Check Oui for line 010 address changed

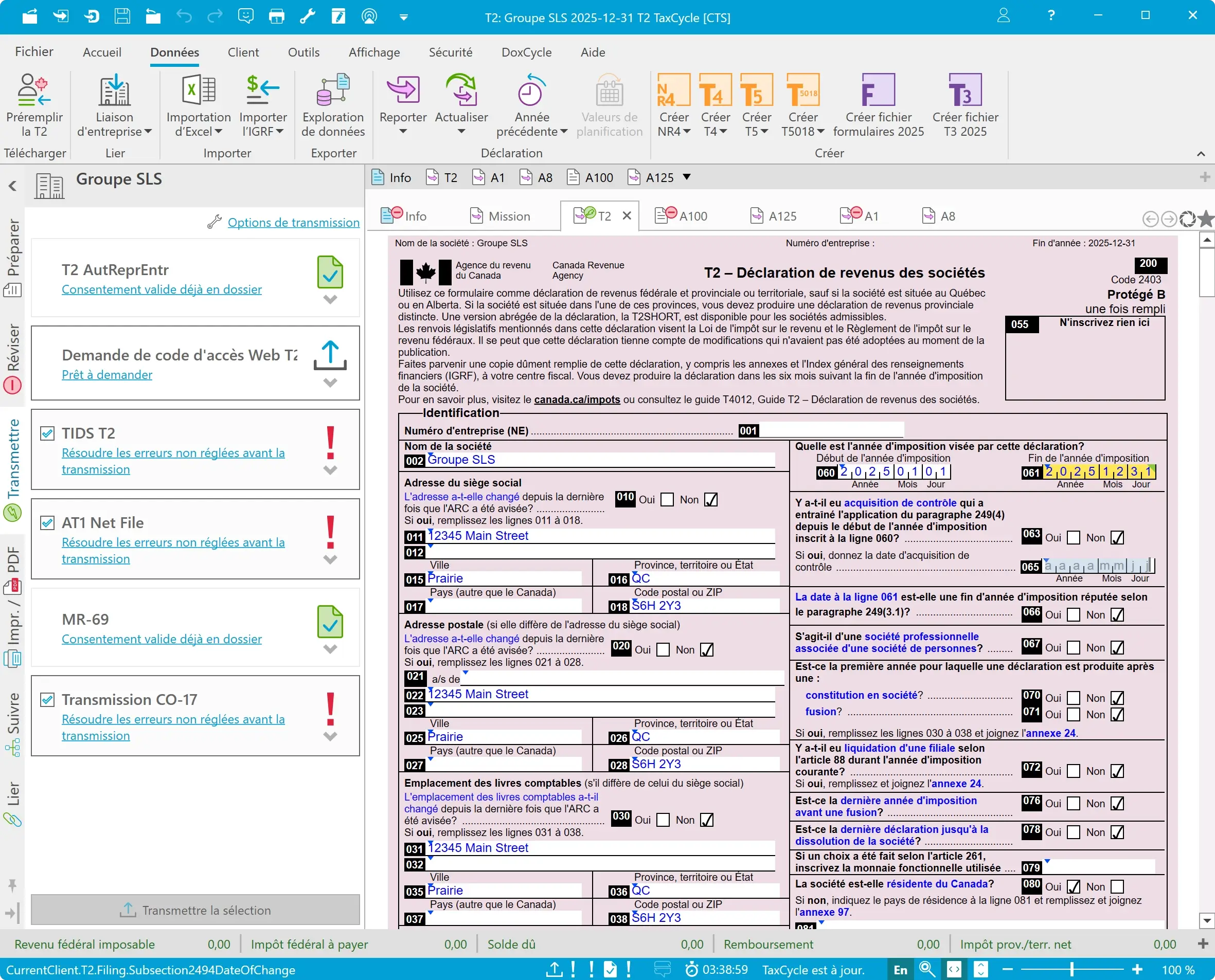coord(667,500)
